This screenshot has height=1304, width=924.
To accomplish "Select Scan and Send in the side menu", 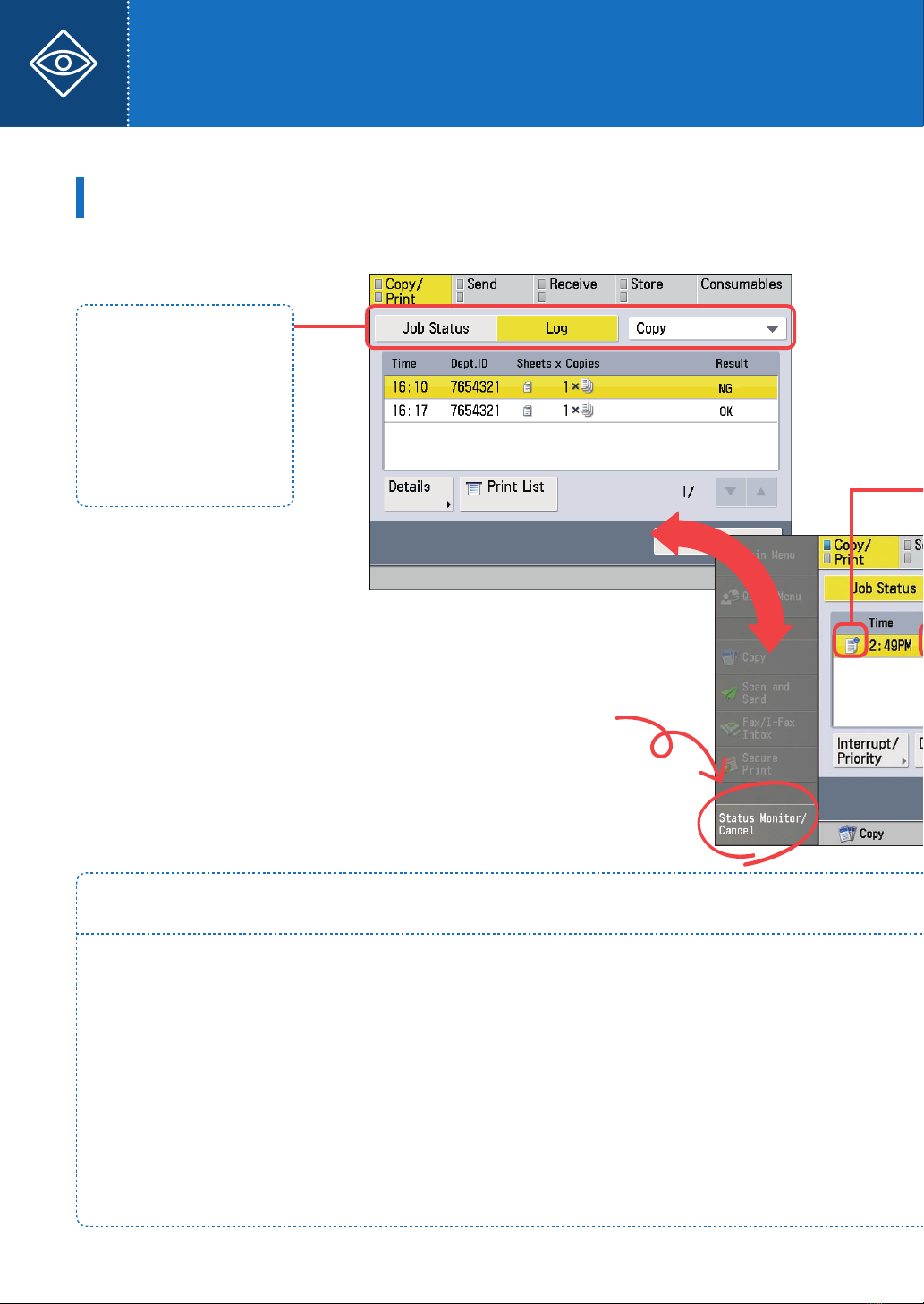I will tap(767, 693).
